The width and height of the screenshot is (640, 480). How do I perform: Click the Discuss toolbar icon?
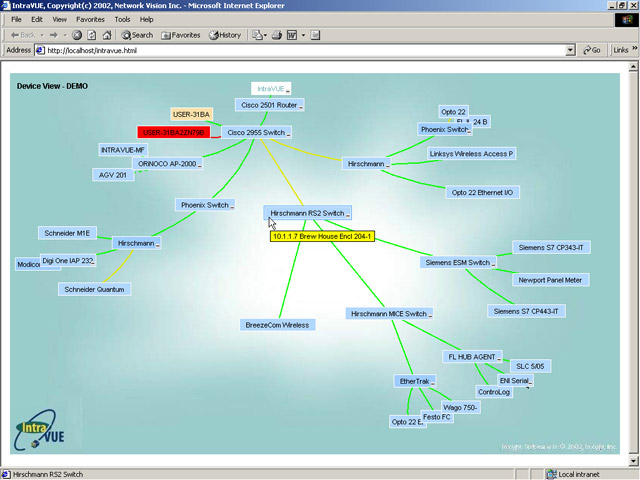click(315, 35)
